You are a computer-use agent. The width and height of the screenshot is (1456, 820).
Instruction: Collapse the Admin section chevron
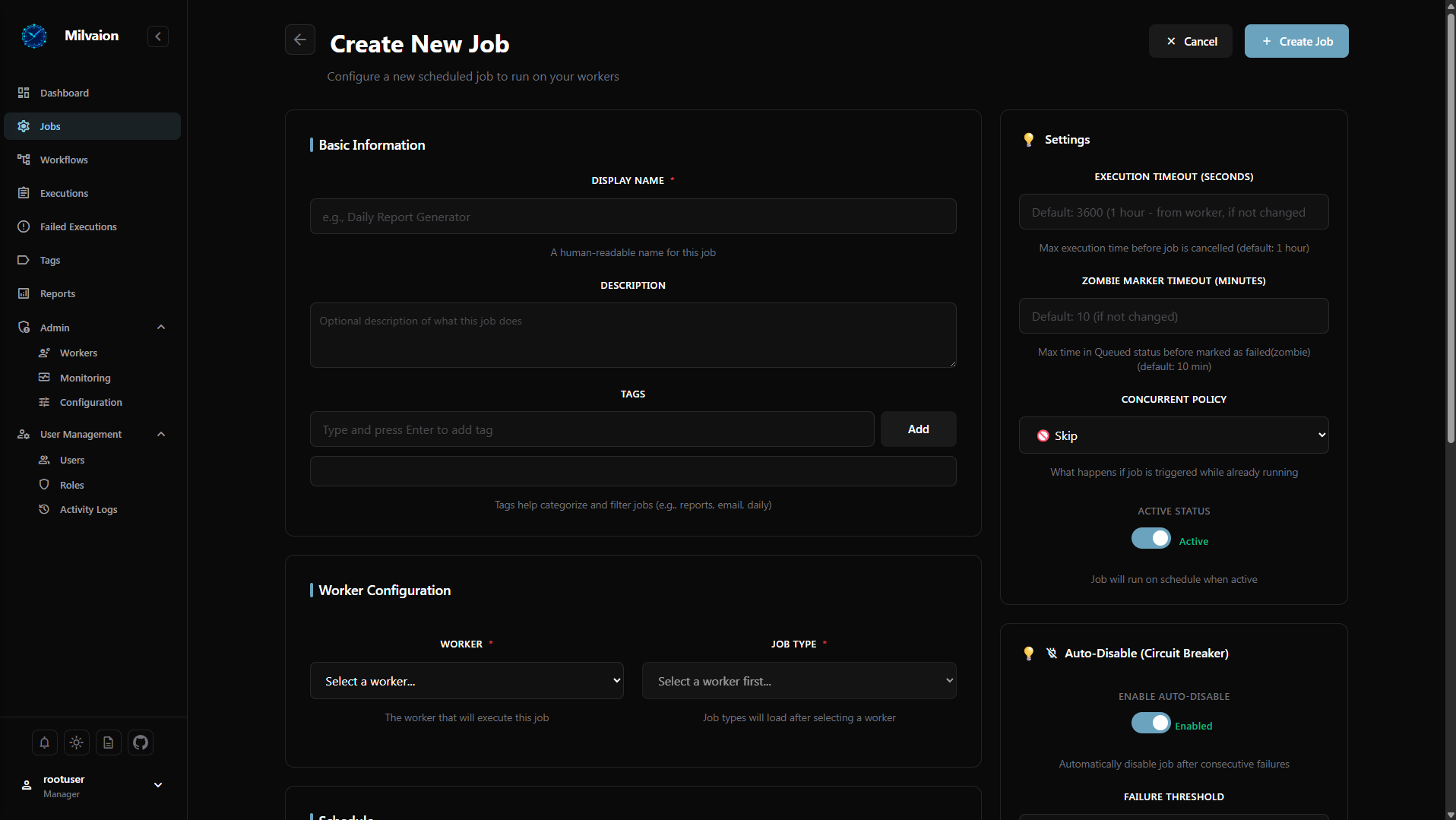click(x=161, y=328)
